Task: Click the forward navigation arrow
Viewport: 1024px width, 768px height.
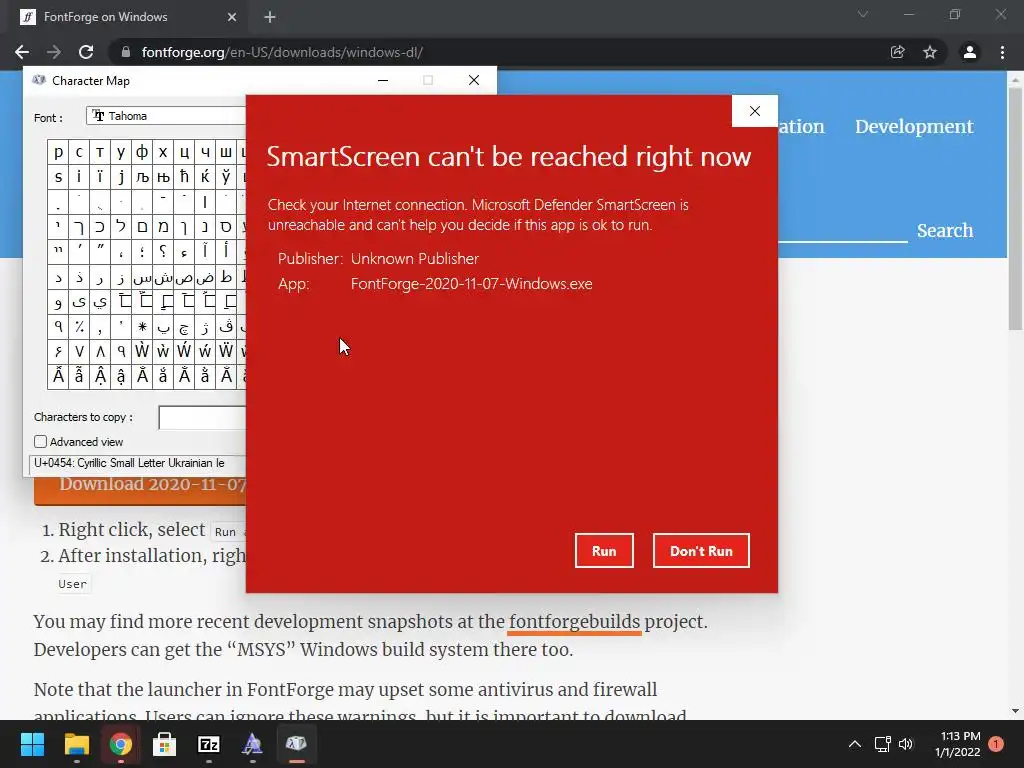Action: pos(54,52)
